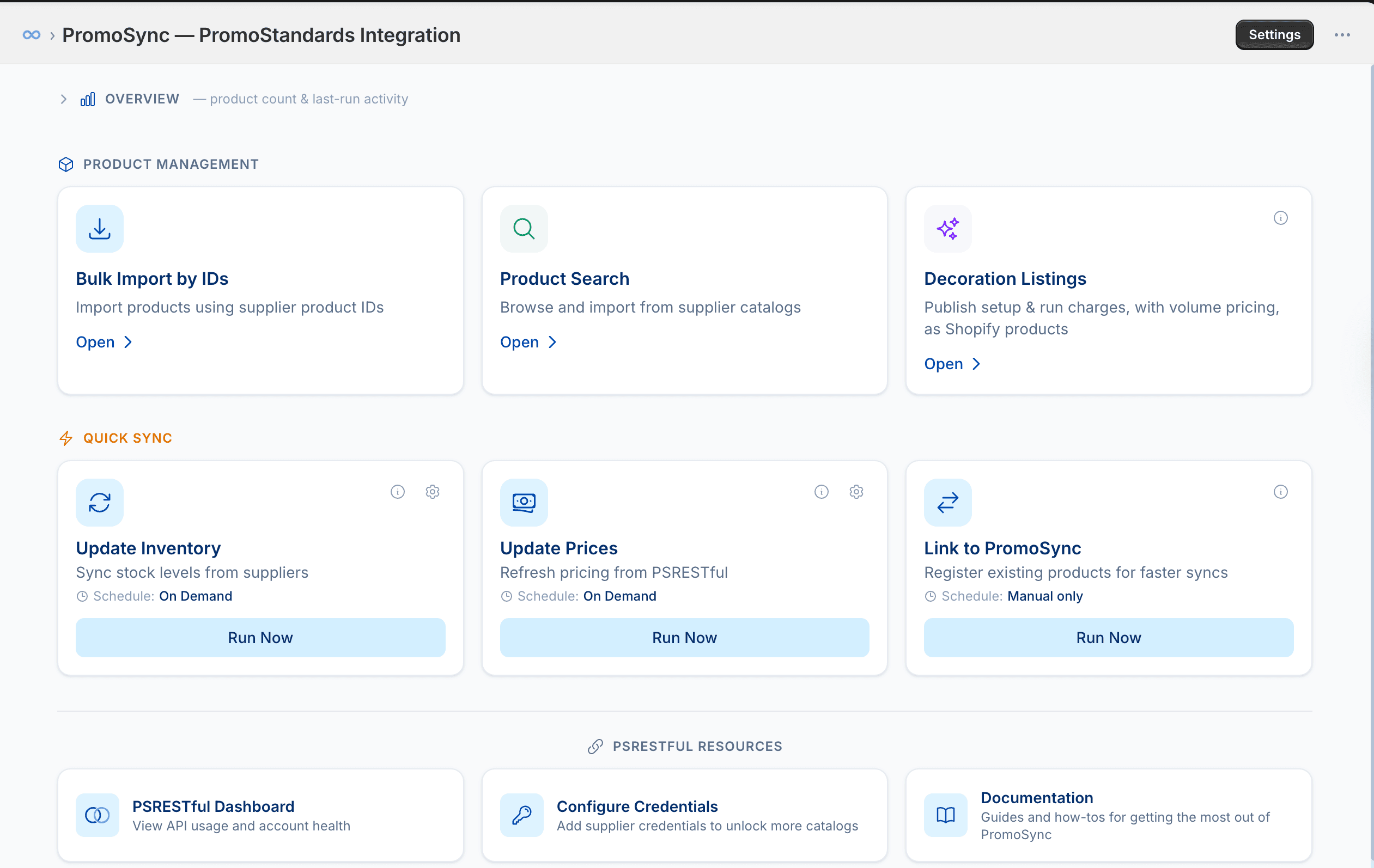This screenshot has width=1374, height=868.
Task: Click the Update Inventory refresh icon
Action: tap(100, 503)
